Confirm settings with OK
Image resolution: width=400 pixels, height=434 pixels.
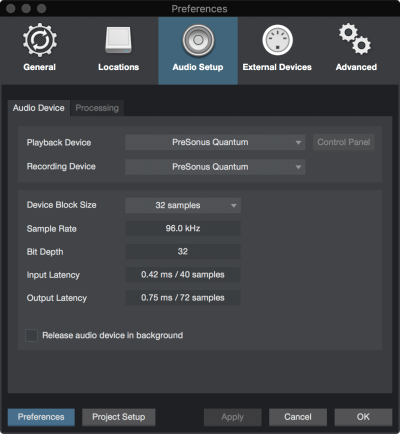(x=363, y=417)
